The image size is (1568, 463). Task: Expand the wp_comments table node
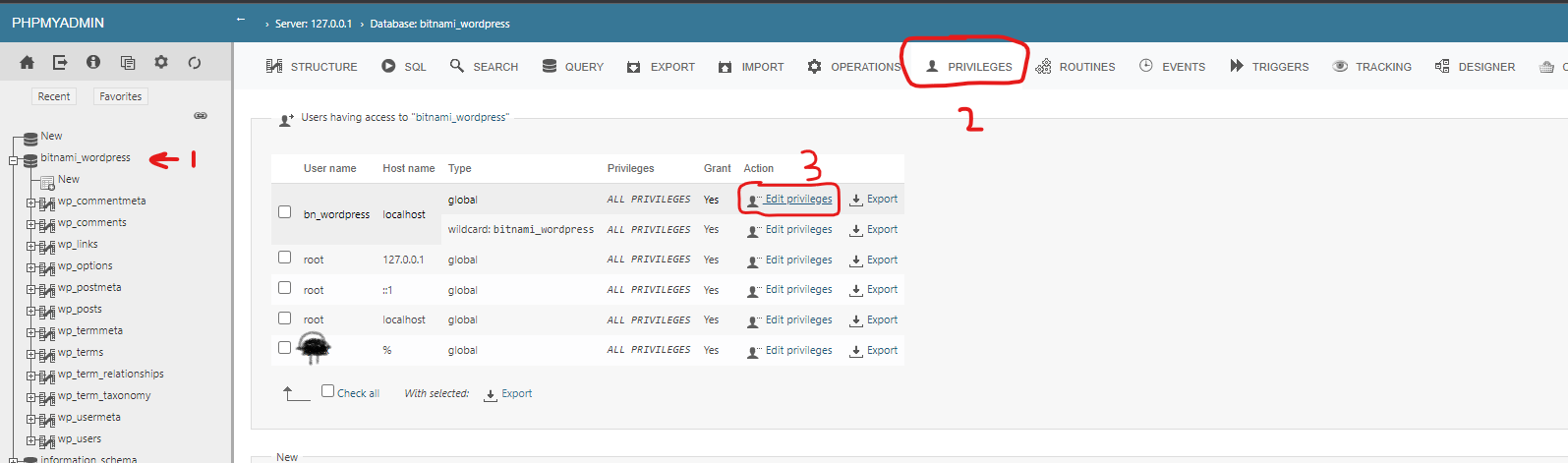tap(31, 225)
